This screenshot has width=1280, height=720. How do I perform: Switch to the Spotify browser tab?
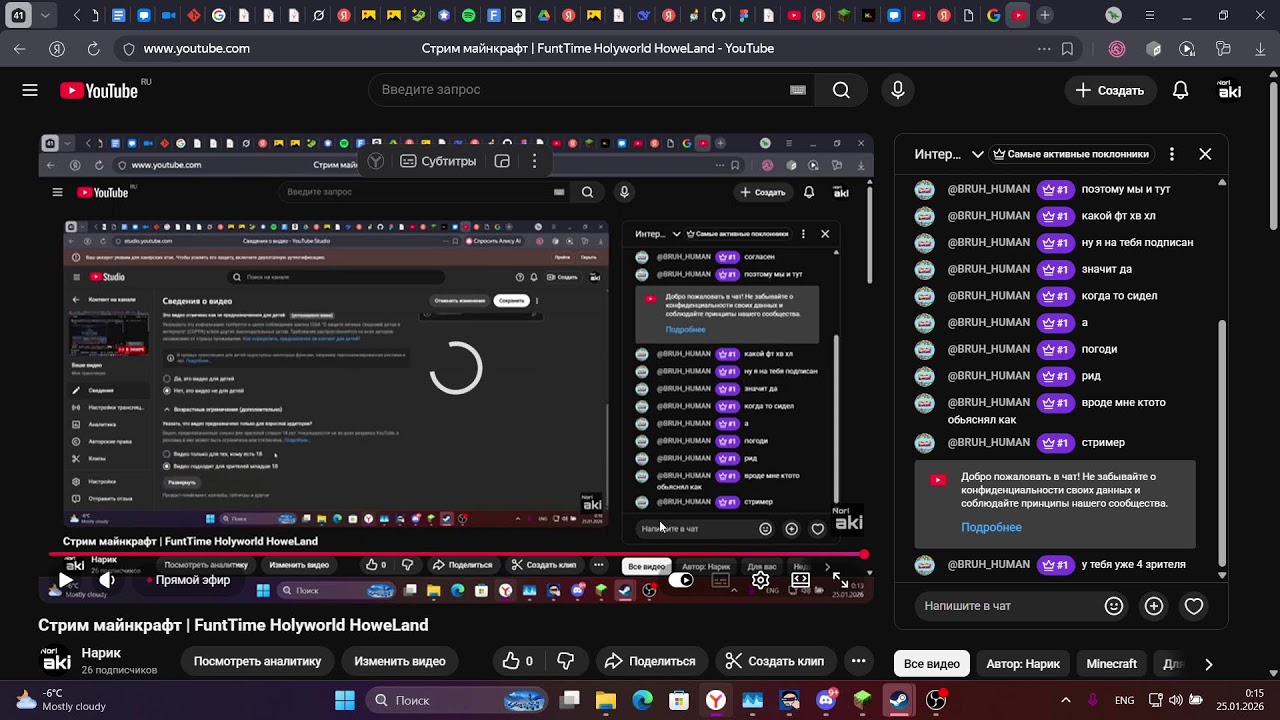coord(469,15)
